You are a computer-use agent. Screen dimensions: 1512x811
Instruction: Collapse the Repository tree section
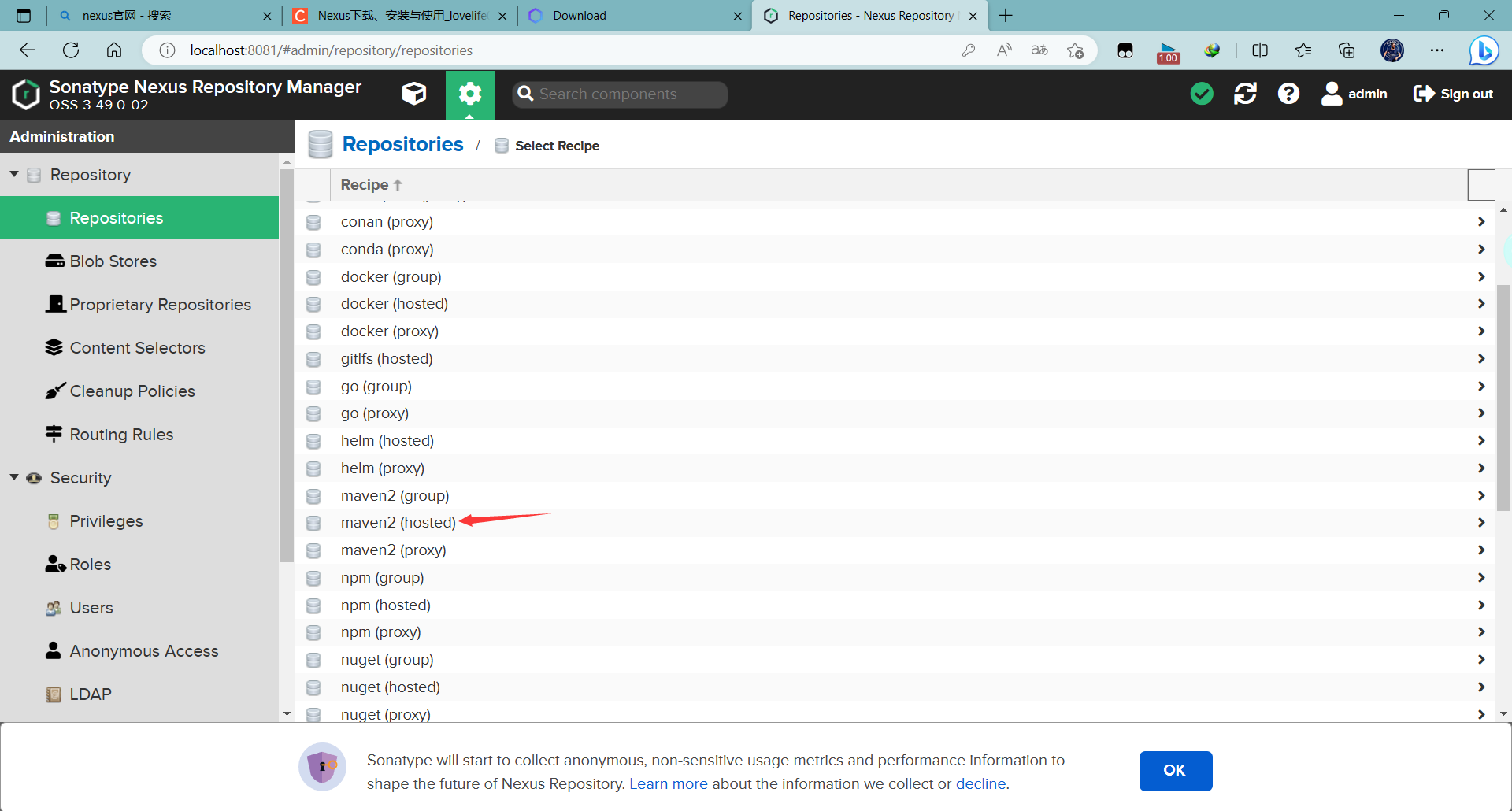click(x=14, y=174)
